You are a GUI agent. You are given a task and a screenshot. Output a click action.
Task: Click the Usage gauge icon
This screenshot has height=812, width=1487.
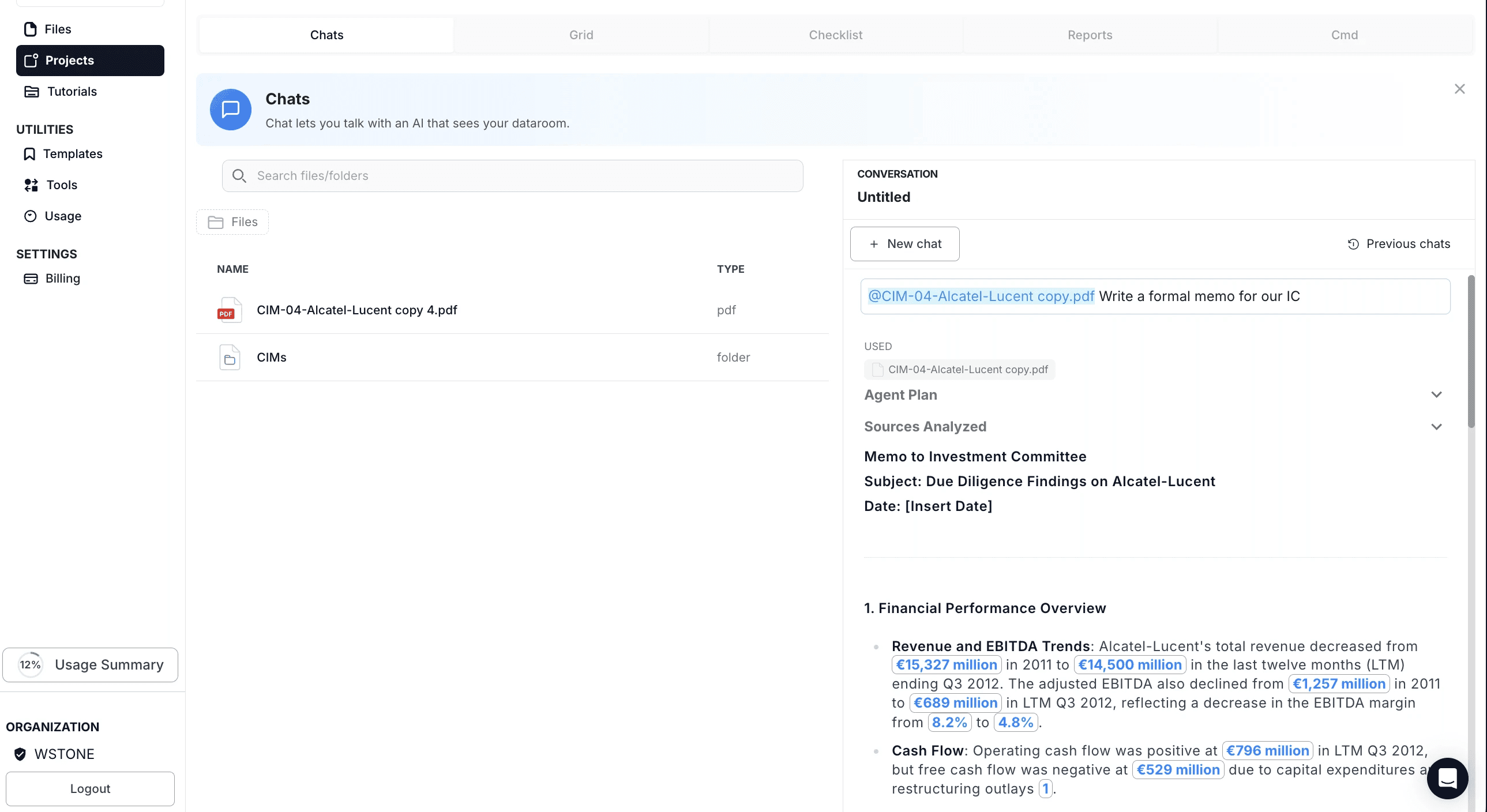point(31,216)
